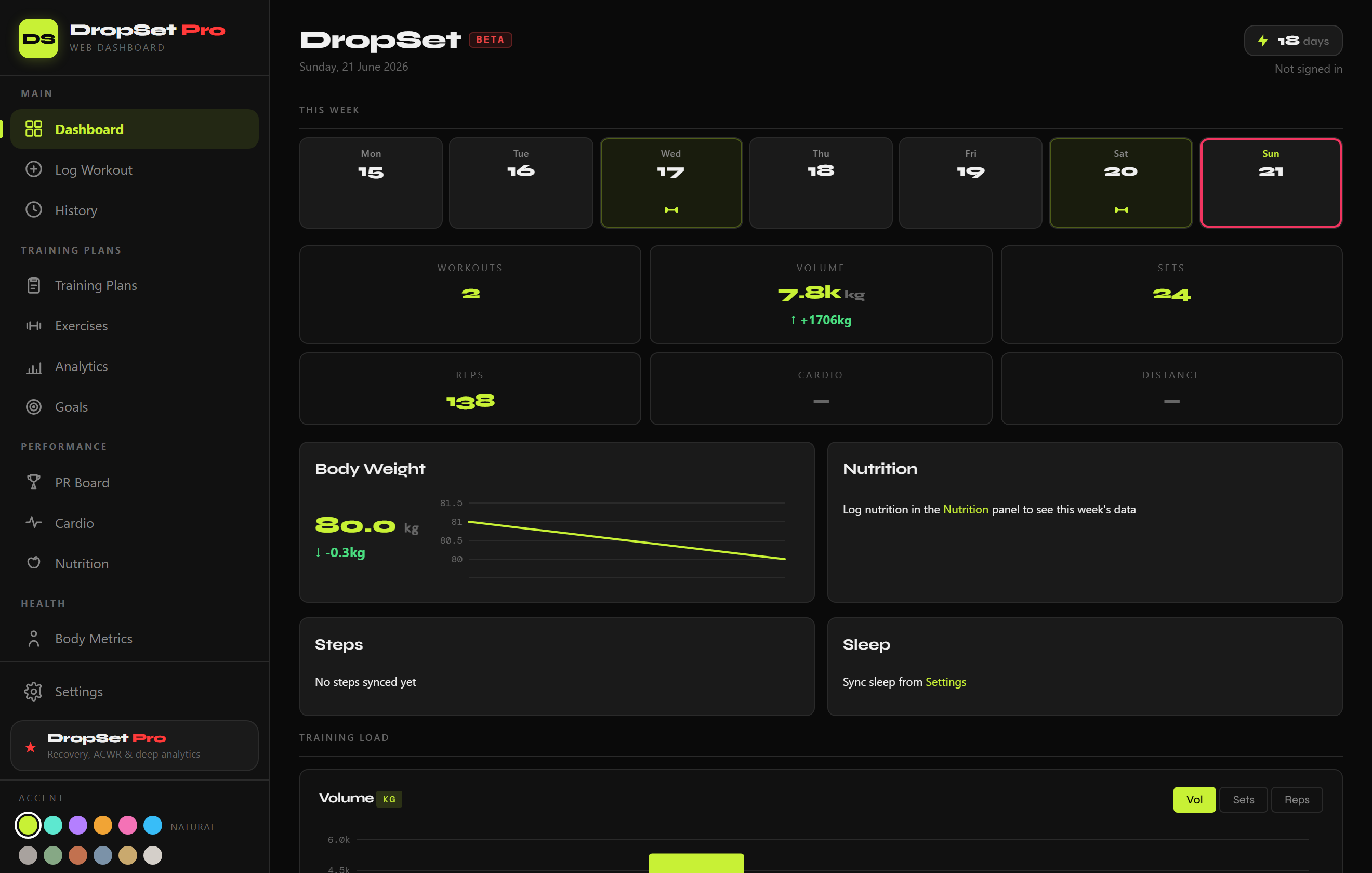Click the Body Metrics person icon

coord(34,639)
